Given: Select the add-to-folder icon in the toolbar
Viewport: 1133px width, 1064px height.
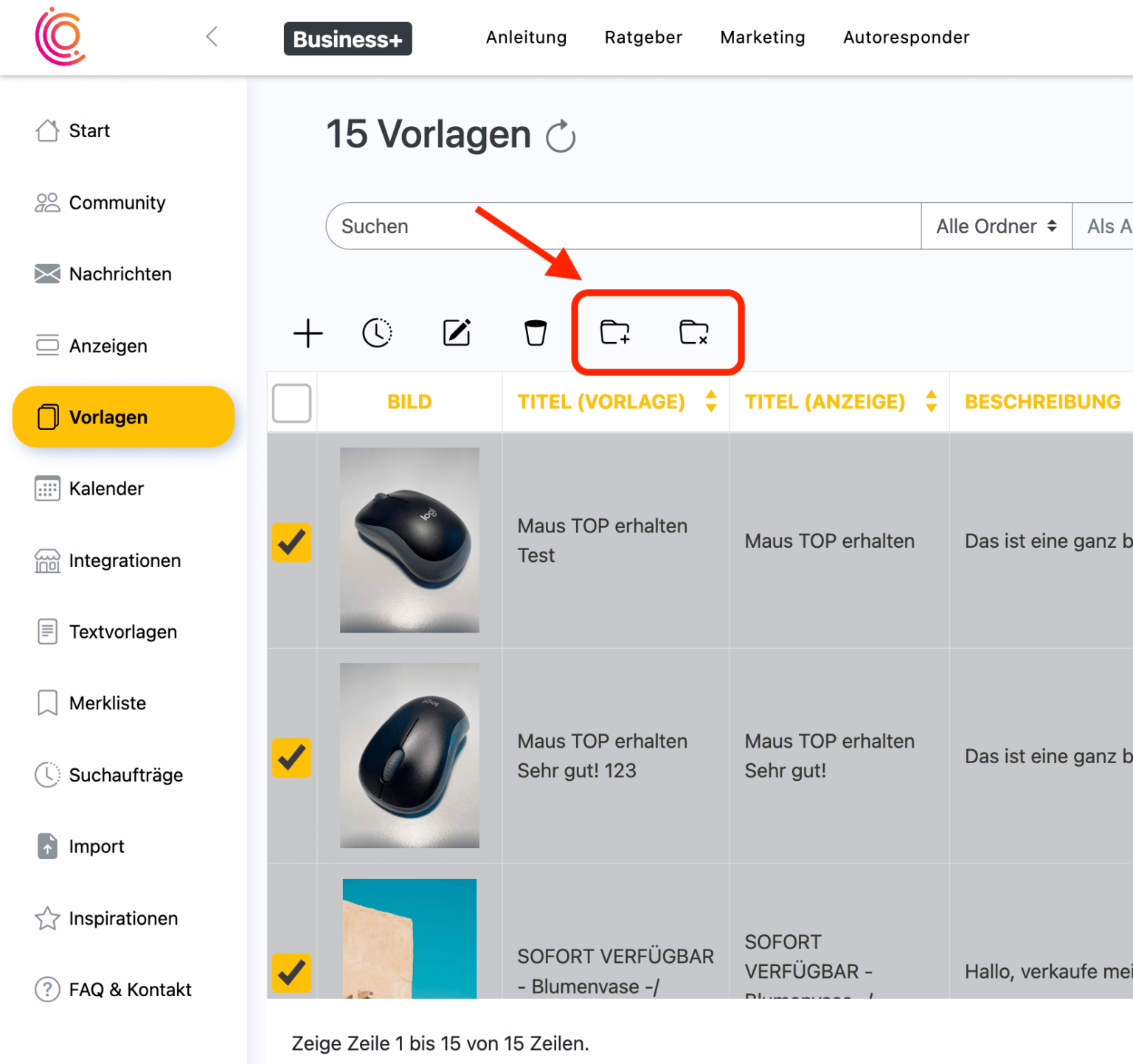Looking at the screenshot, I should point(614,333).
